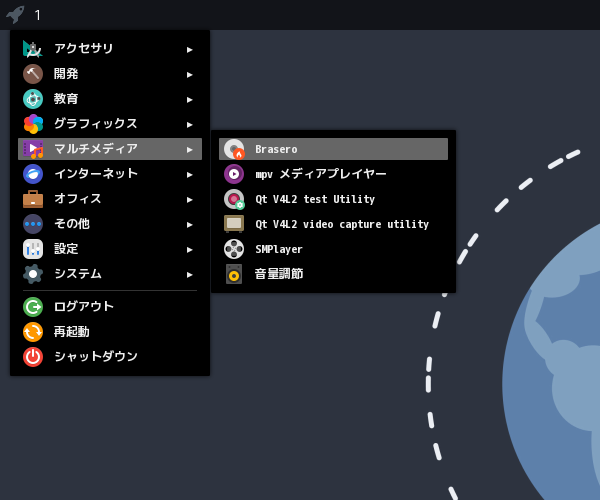600x500 pixels.
Task: Open the その他 menu category
Action: (x=110, y=224)
